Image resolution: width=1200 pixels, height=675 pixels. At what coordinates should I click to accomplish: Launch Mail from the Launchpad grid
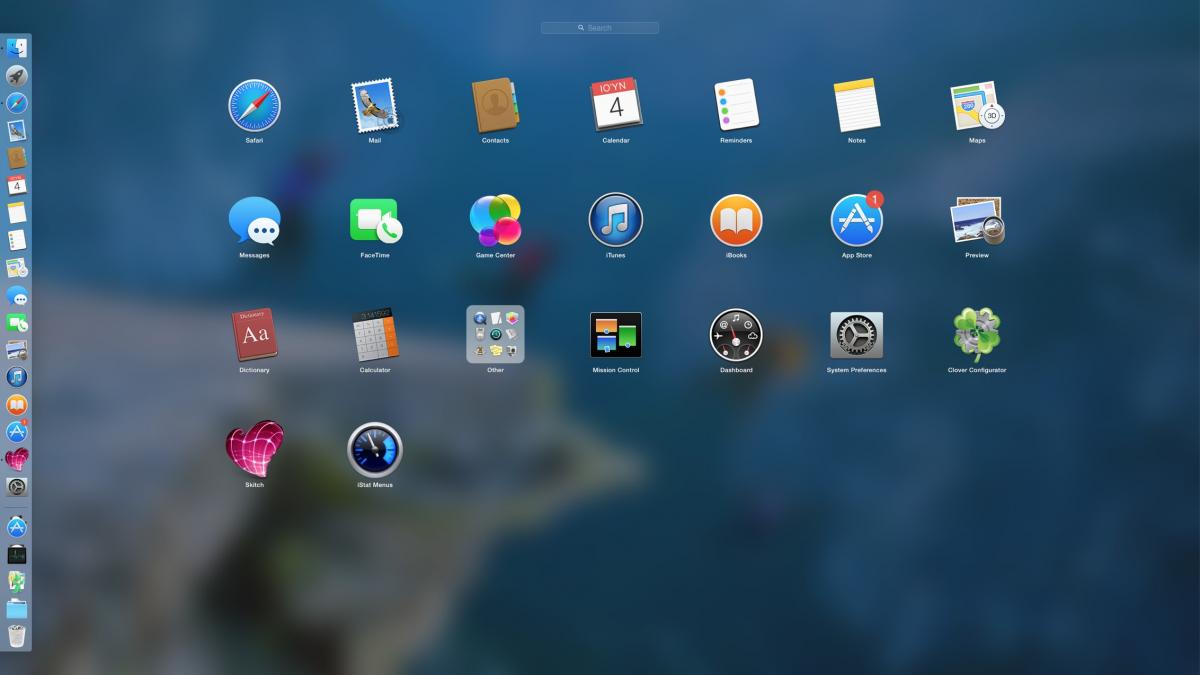(374, 106)
